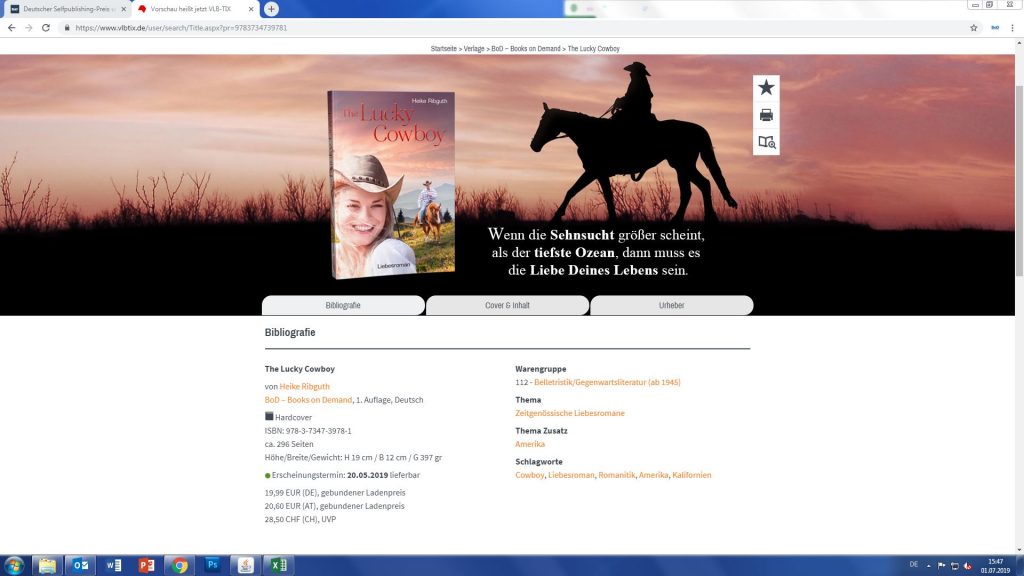The height and width of the screenshot is (576, 1024).
Task: Click the '28,50 CHF (CH), UVP' line
Action: tap(300, 519)
